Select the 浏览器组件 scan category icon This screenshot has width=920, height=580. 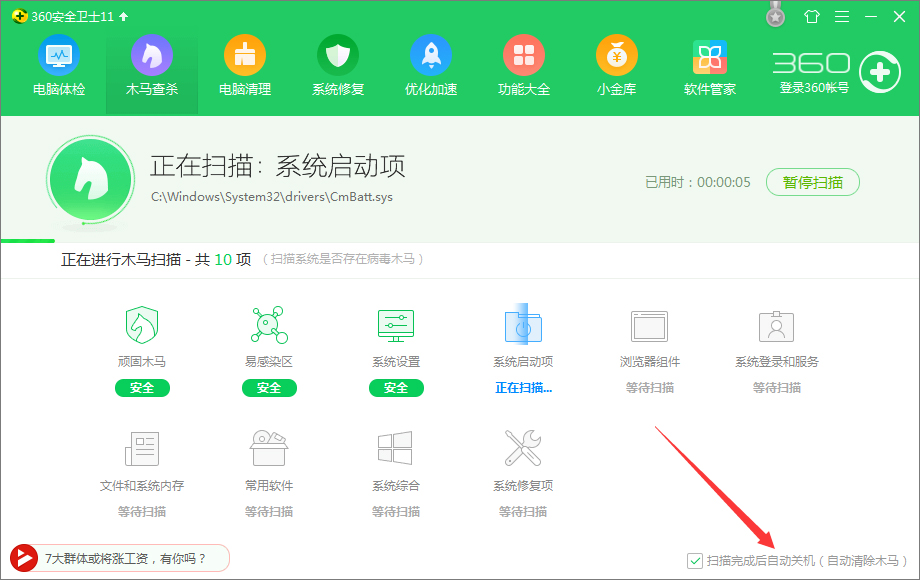point(649,326)
